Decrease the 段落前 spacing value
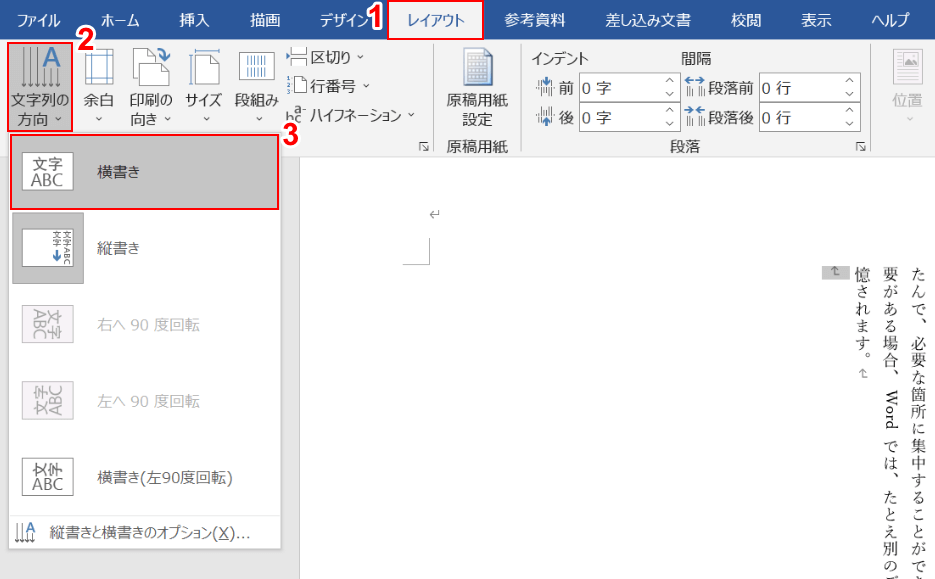 tap(850, 95)
